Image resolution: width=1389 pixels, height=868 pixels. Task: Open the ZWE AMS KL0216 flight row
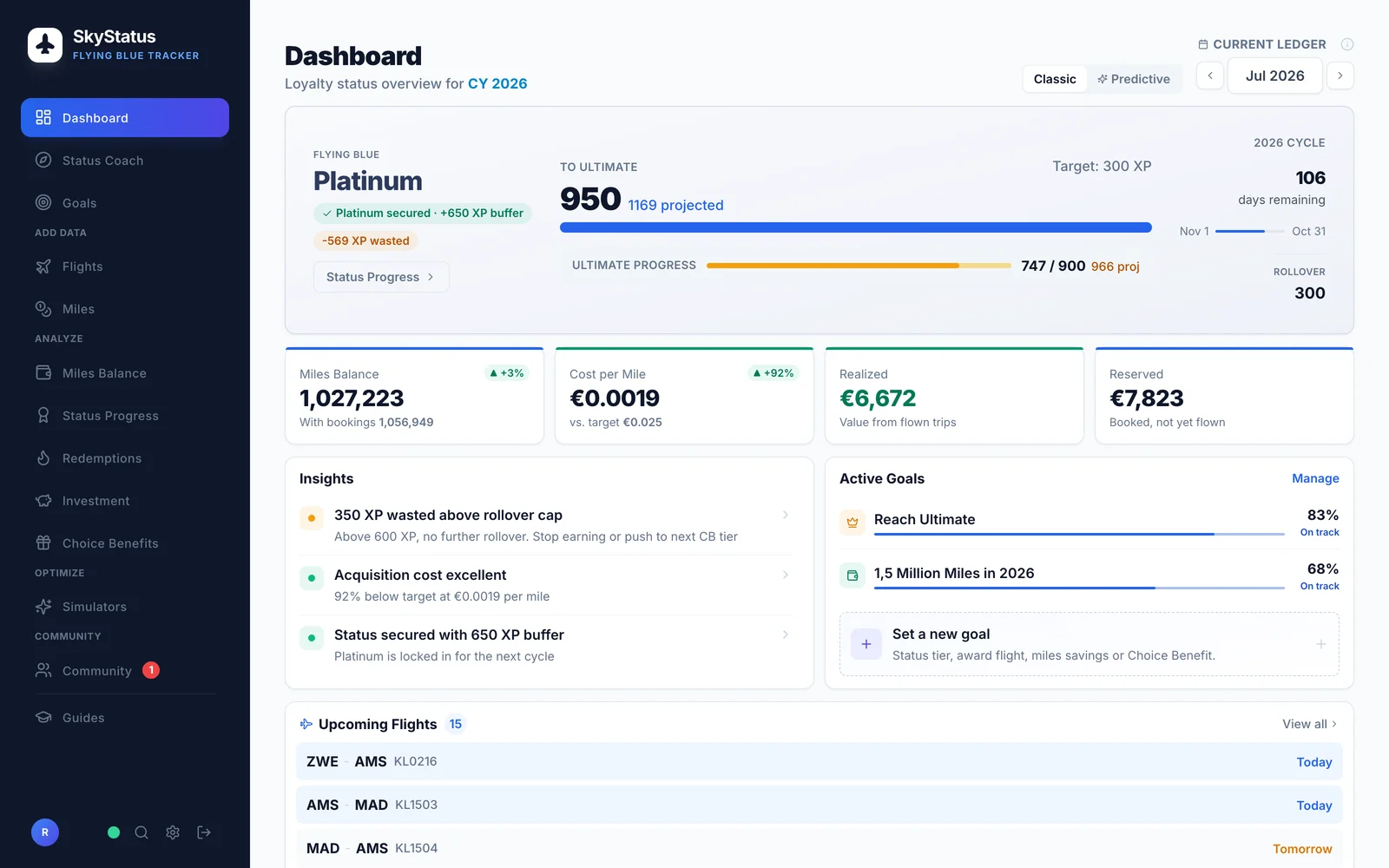[820, 761]
